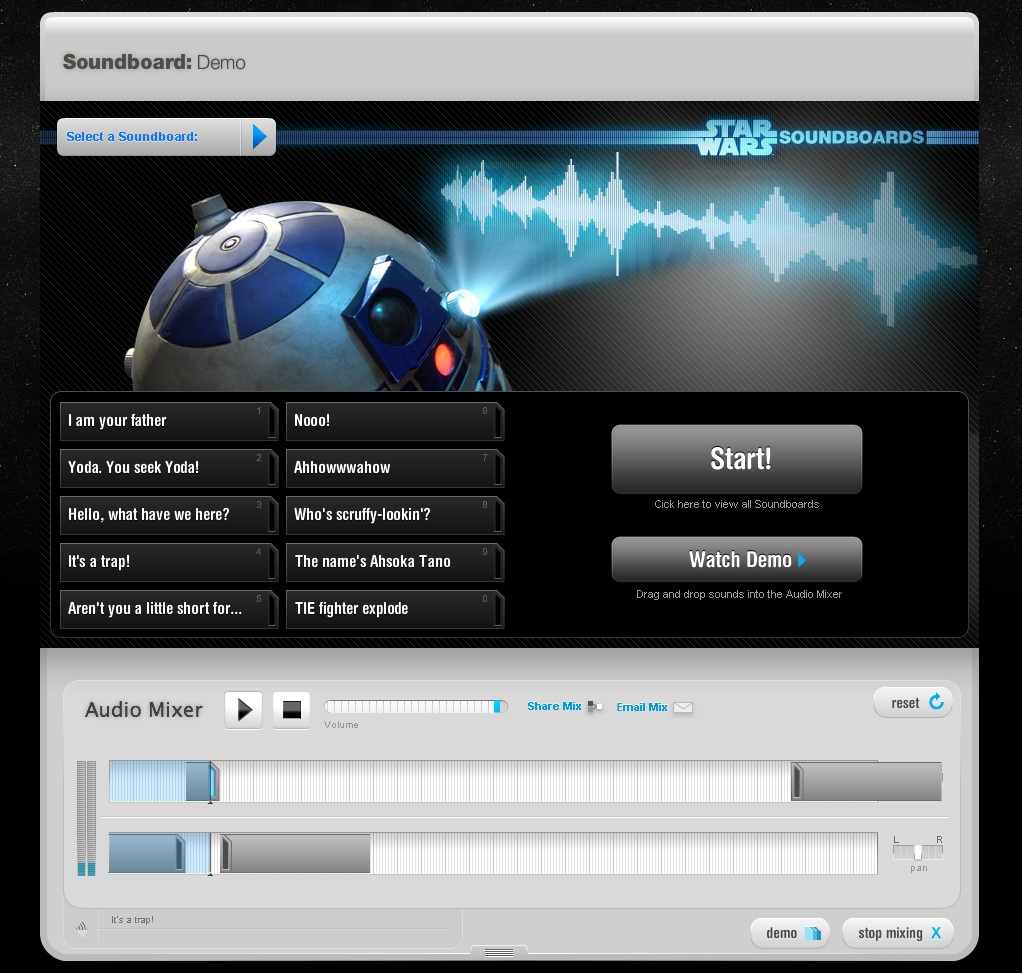Click the stop mixing X icon
Image resolution: width=1022 pixels, height=973 pixels.
click(x=936, y=933)
